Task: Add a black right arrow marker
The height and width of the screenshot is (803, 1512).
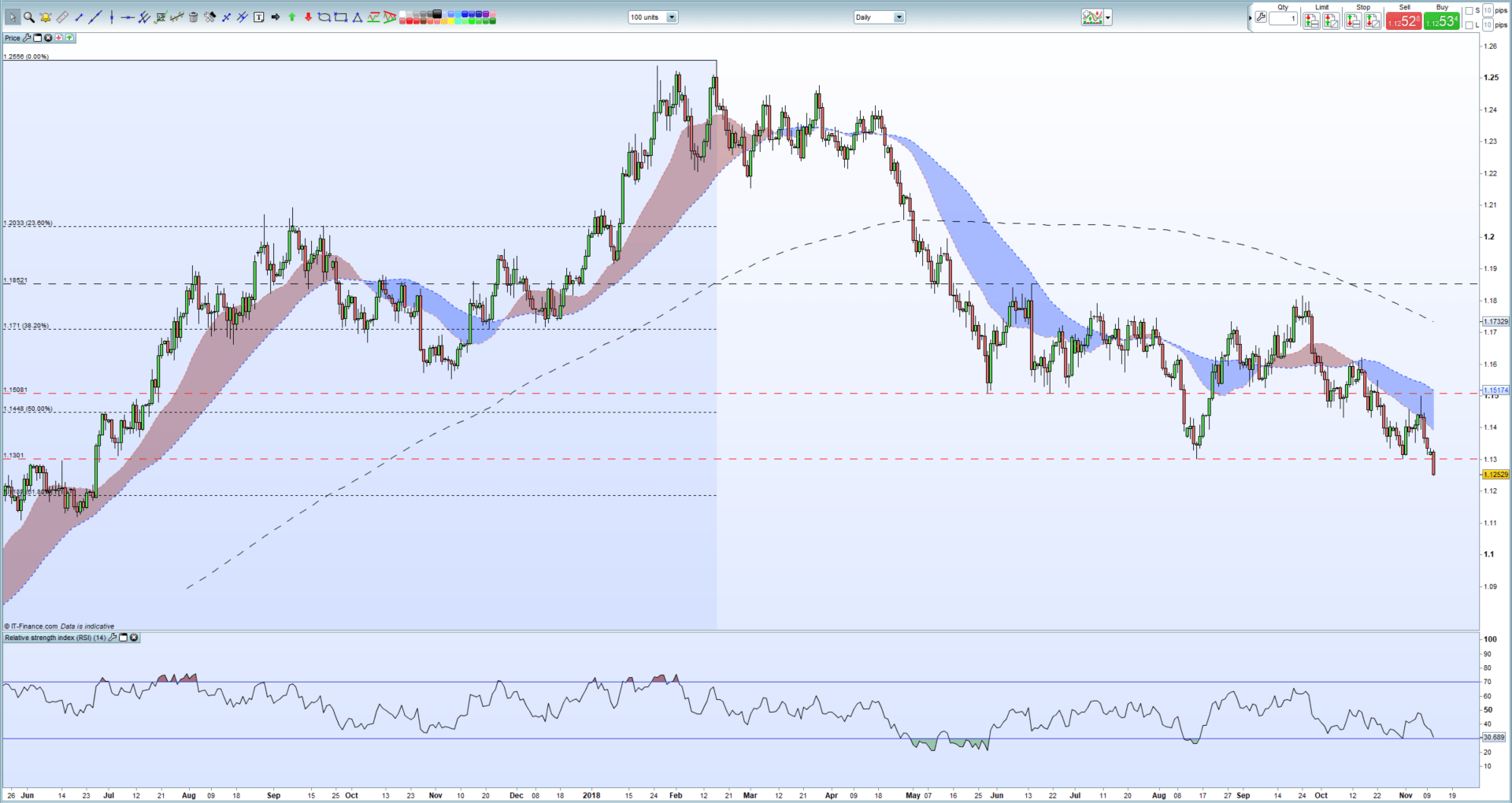Action: (x=275, y=17)
